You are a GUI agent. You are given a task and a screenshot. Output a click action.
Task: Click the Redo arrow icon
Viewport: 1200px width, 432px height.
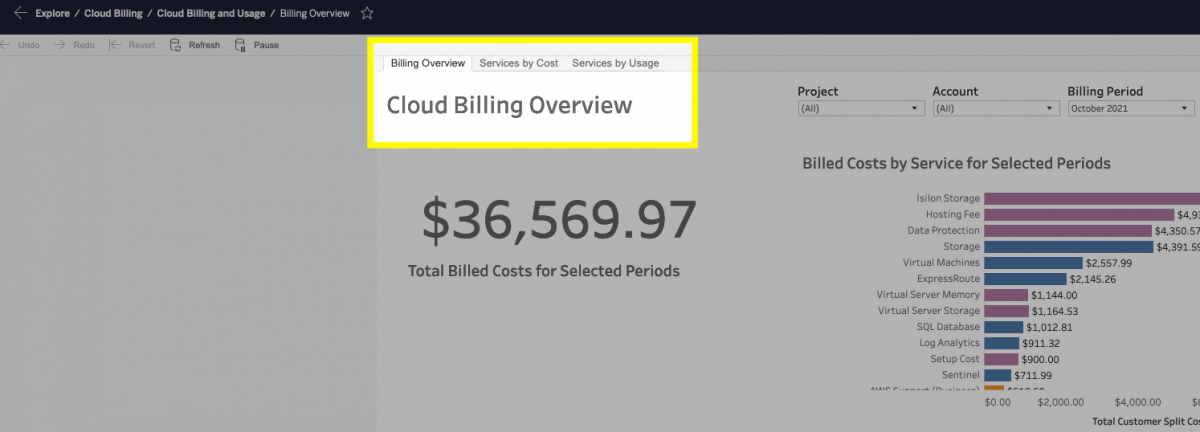[60, 45]
